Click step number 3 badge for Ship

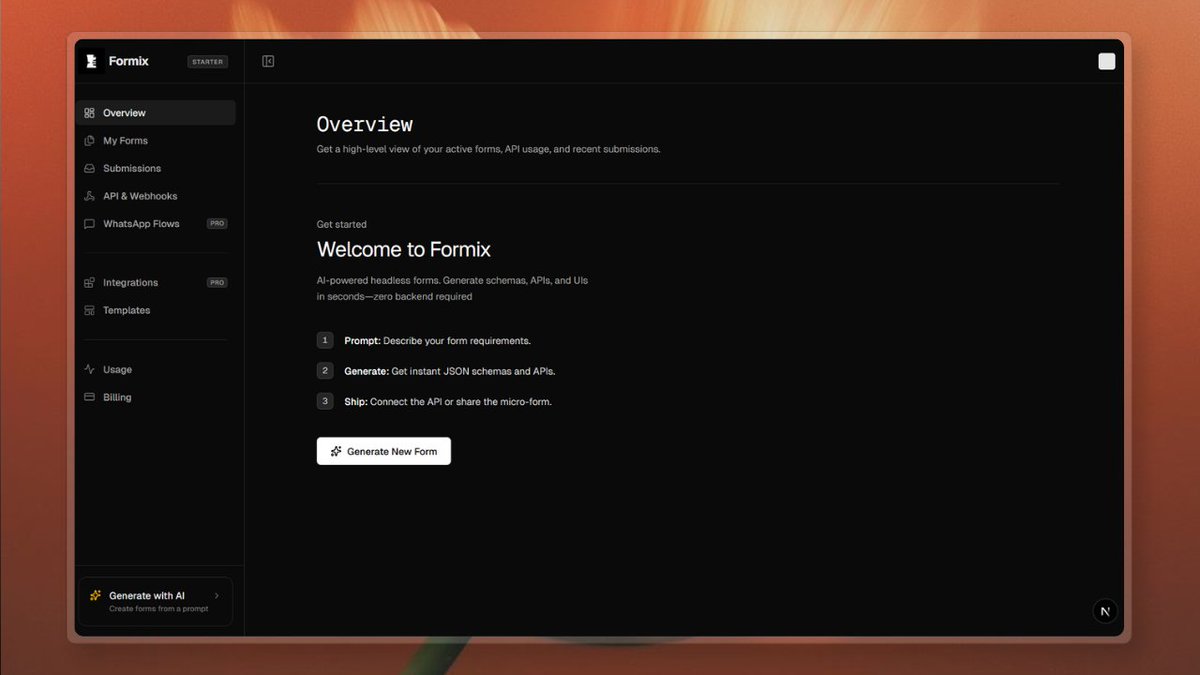point(325,401)
